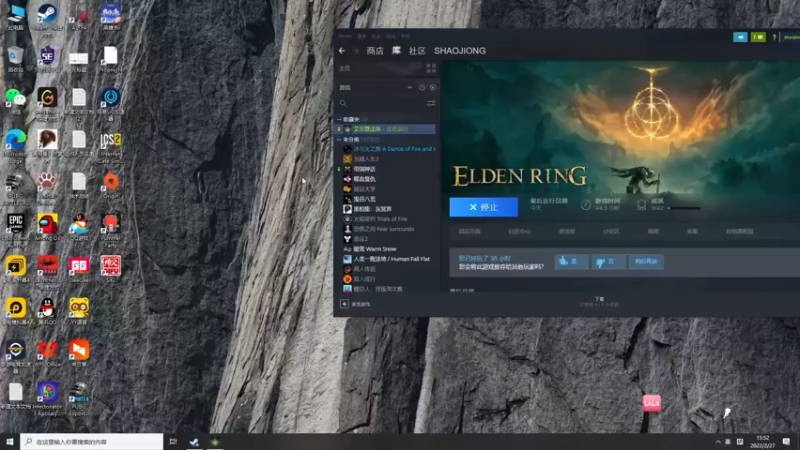The height and width of the screenshot is (450, 800).
Task: Open advanced filter options beside the search field
Action: (431, 103)
